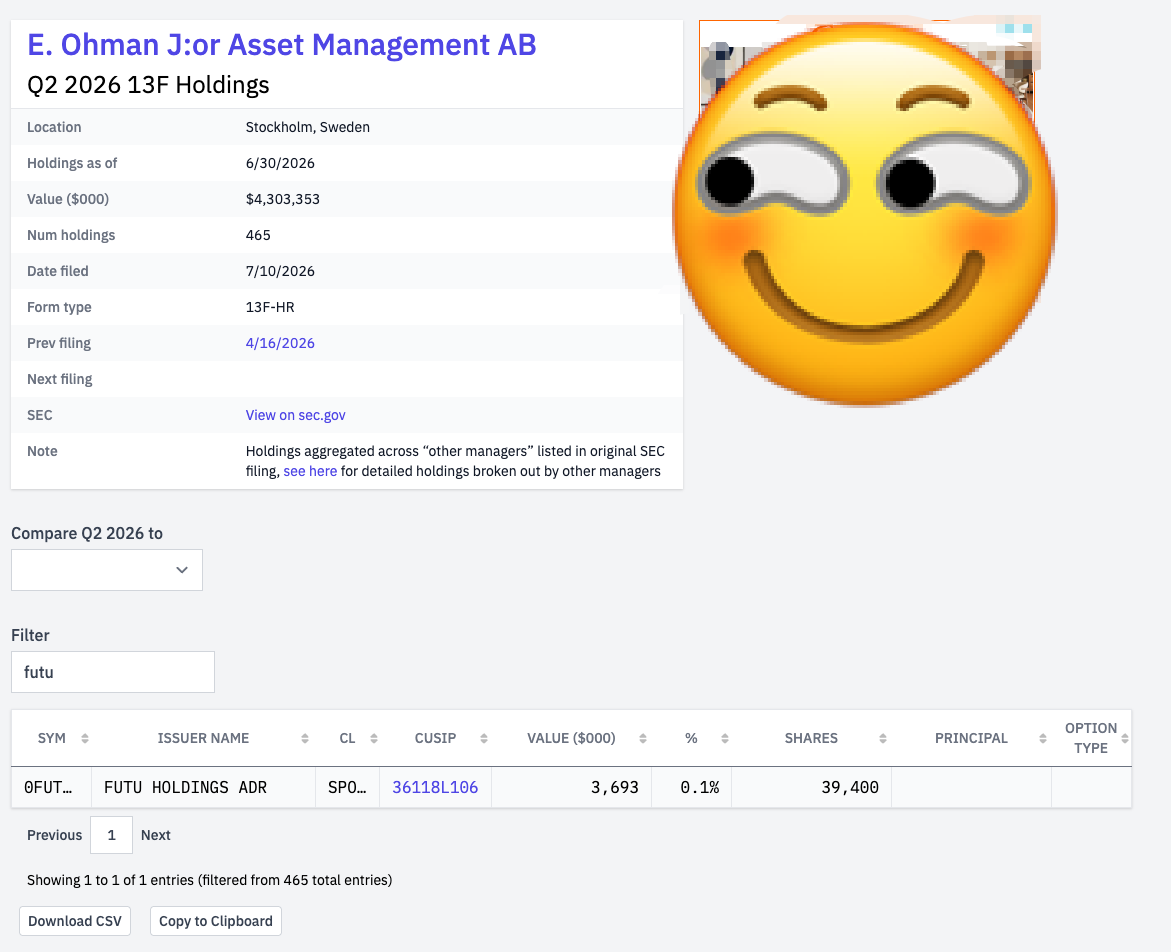Sort table by CL column
Image resolution: width=1171 pixels, height=952 pixels.
347,738
